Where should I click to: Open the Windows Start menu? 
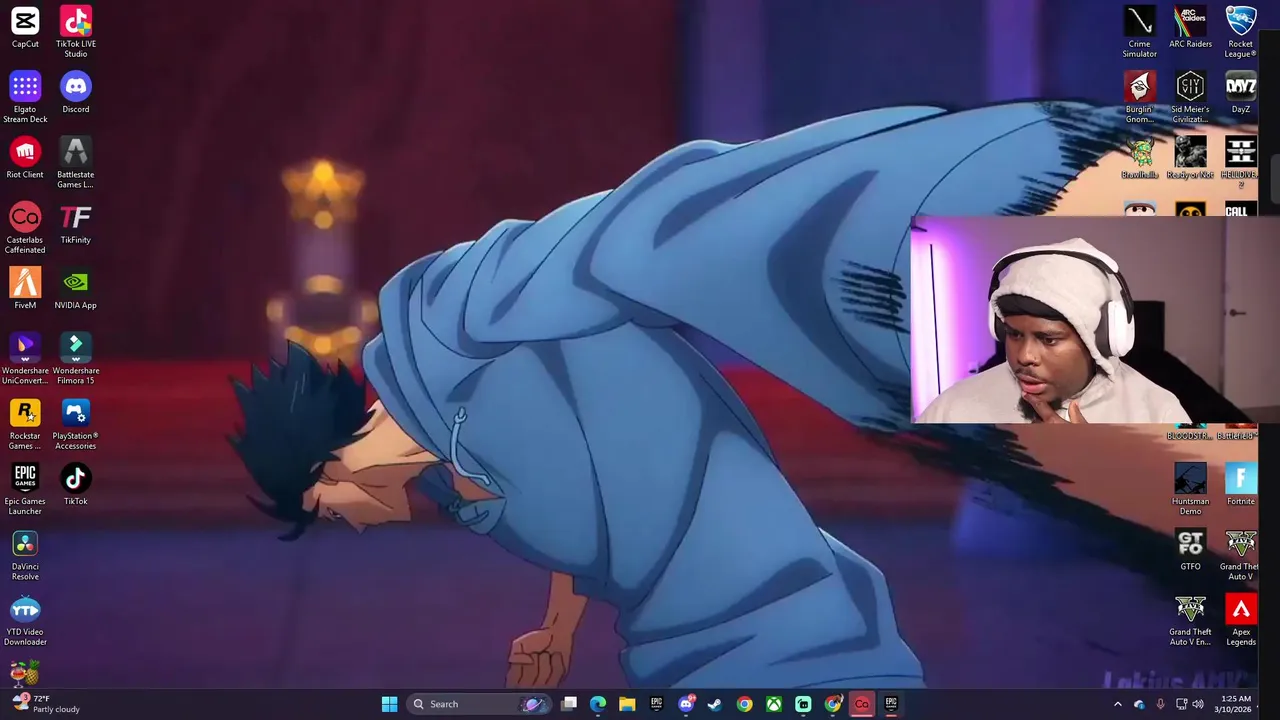tap(389, 704)
